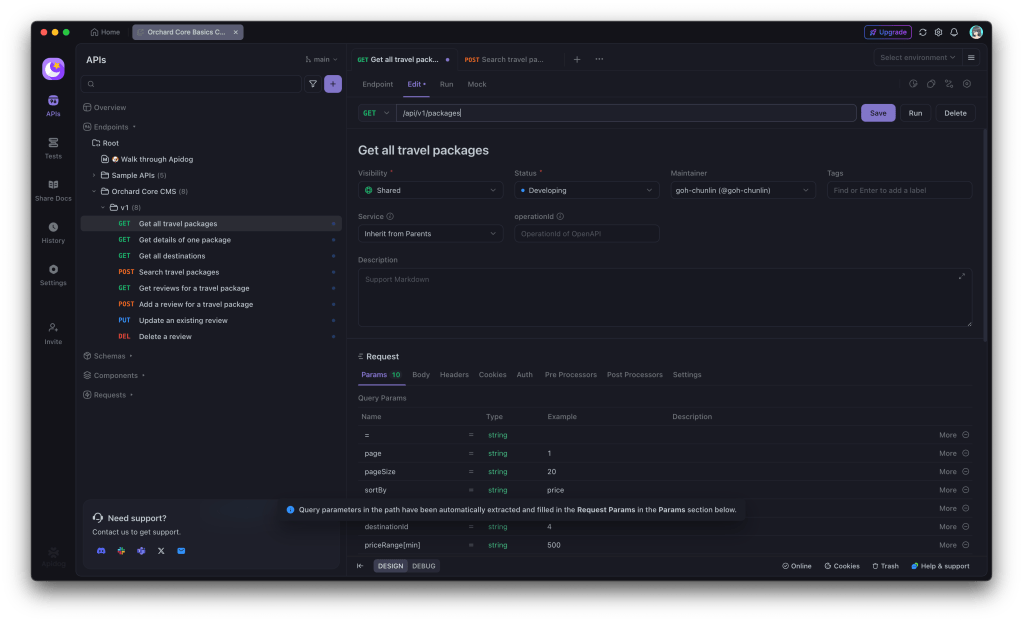Collapse the Orchard Core CMS folder
This screenshot has height=622, width=1023.
click(94, 191)
